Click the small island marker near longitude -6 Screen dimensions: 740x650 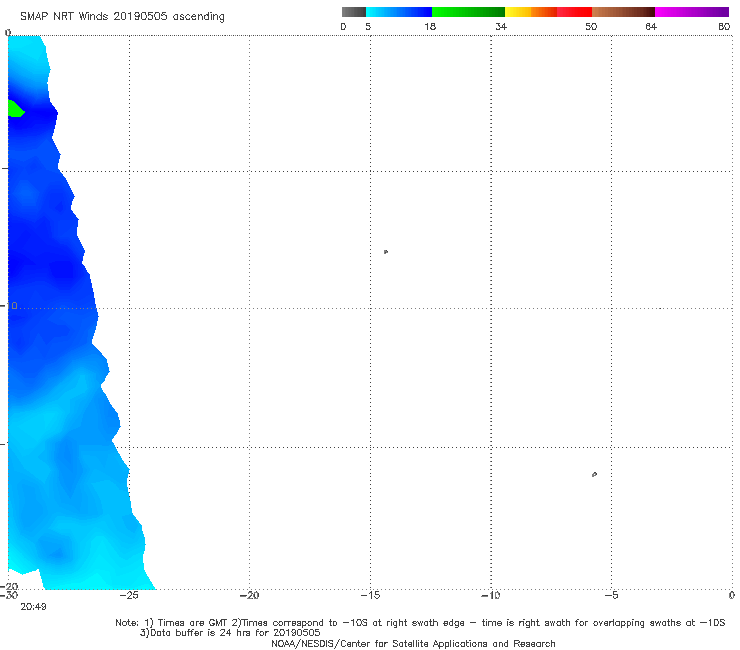pos(594,474)
